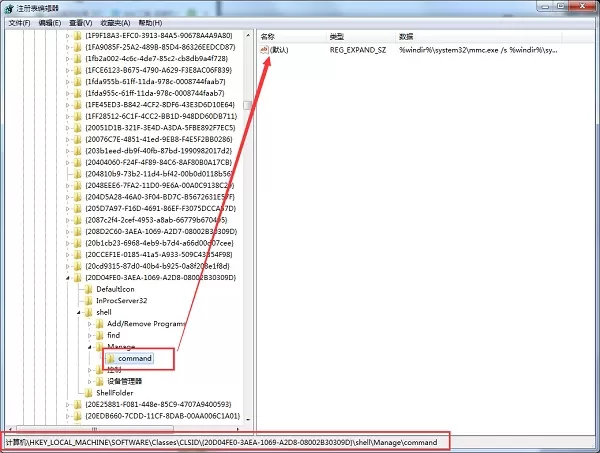Image resolution: width=600 pixels, height=453 pixels.
Task: Click the tree horizontal scroll right arrow
Action: point(238,429)
